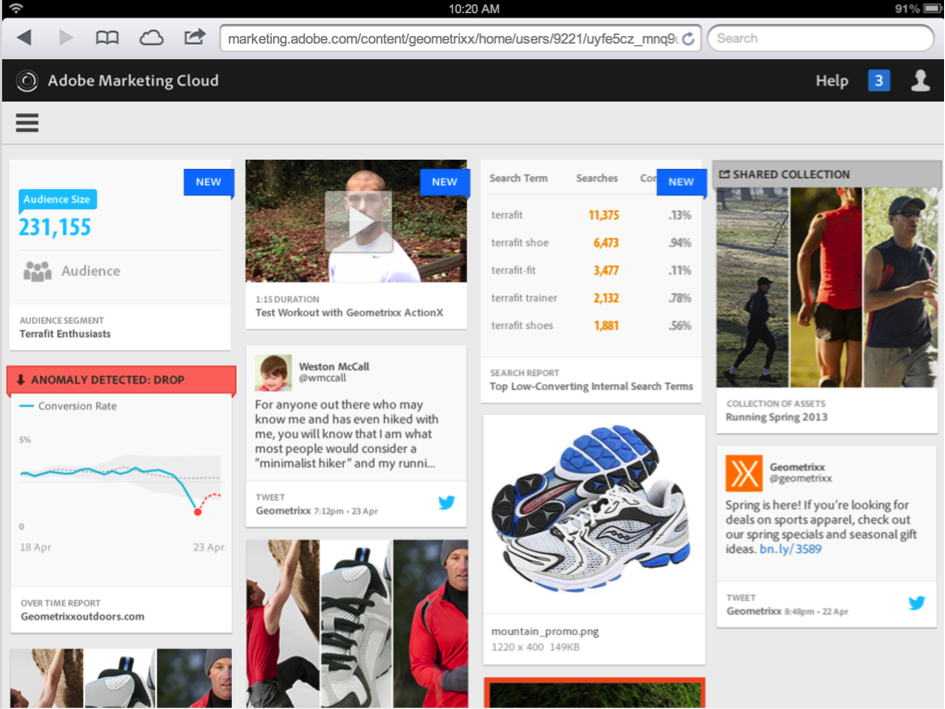Viewport: 945px width, 709px height.
Task: Open the notifications badge showing 3
Action: (878, 81)
